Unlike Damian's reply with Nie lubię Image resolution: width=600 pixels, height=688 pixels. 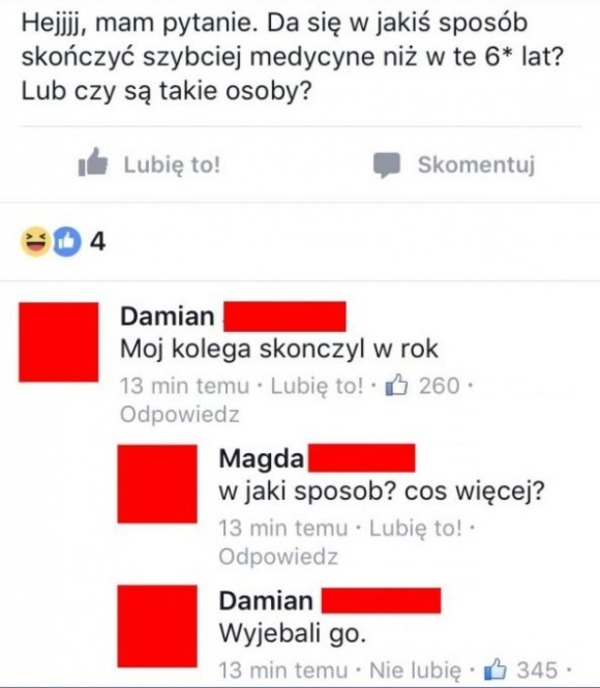(415, 670)
